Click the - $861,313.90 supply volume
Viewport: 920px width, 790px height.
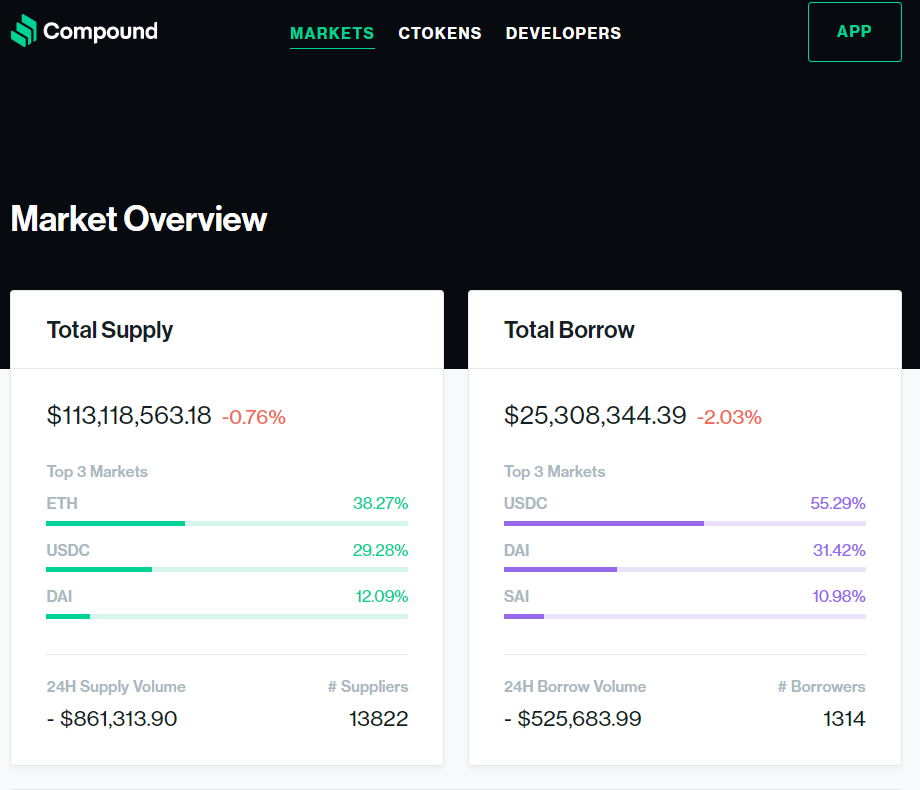(112, 719)
